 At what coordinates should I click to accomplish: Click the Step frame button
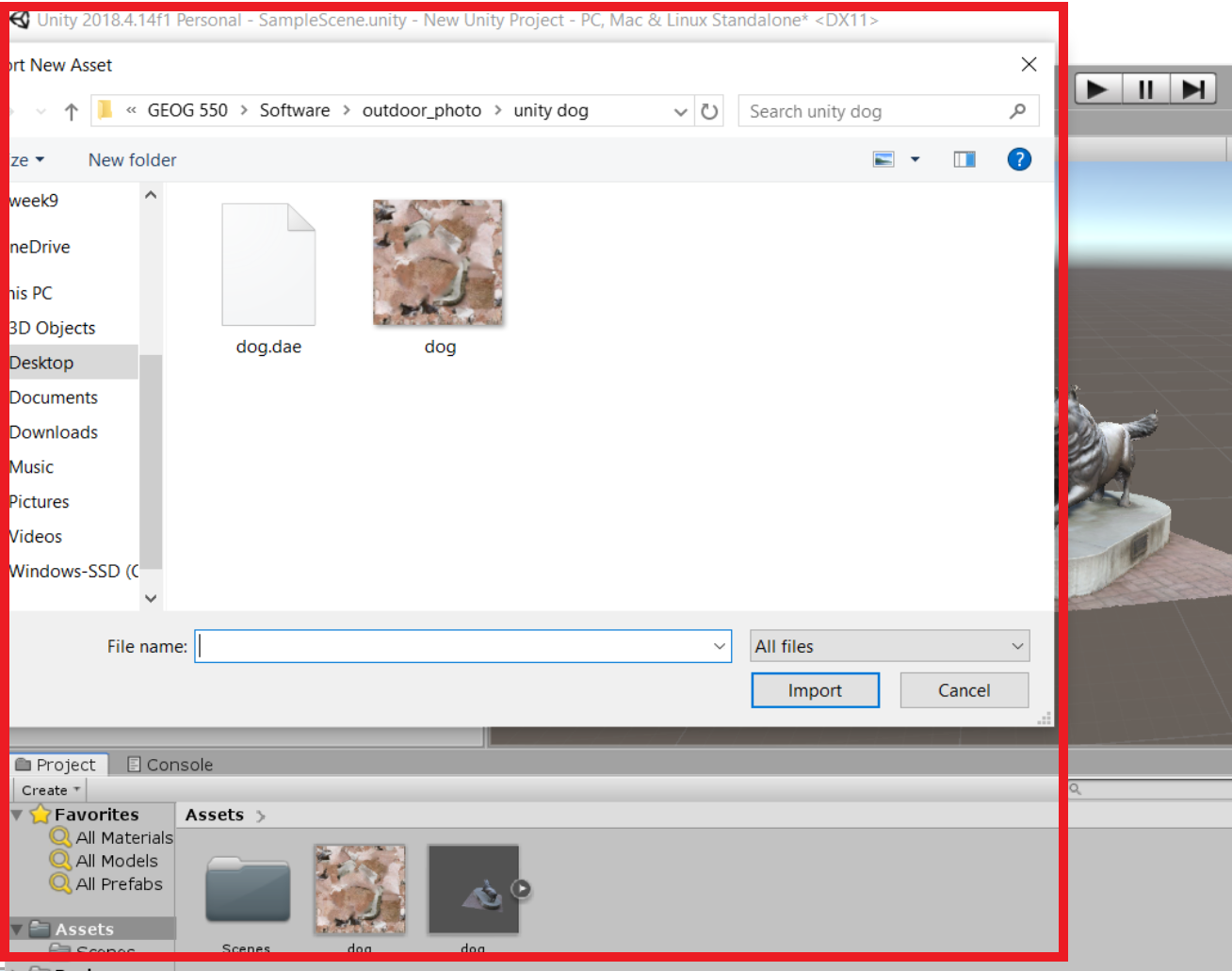(1193, 89)
